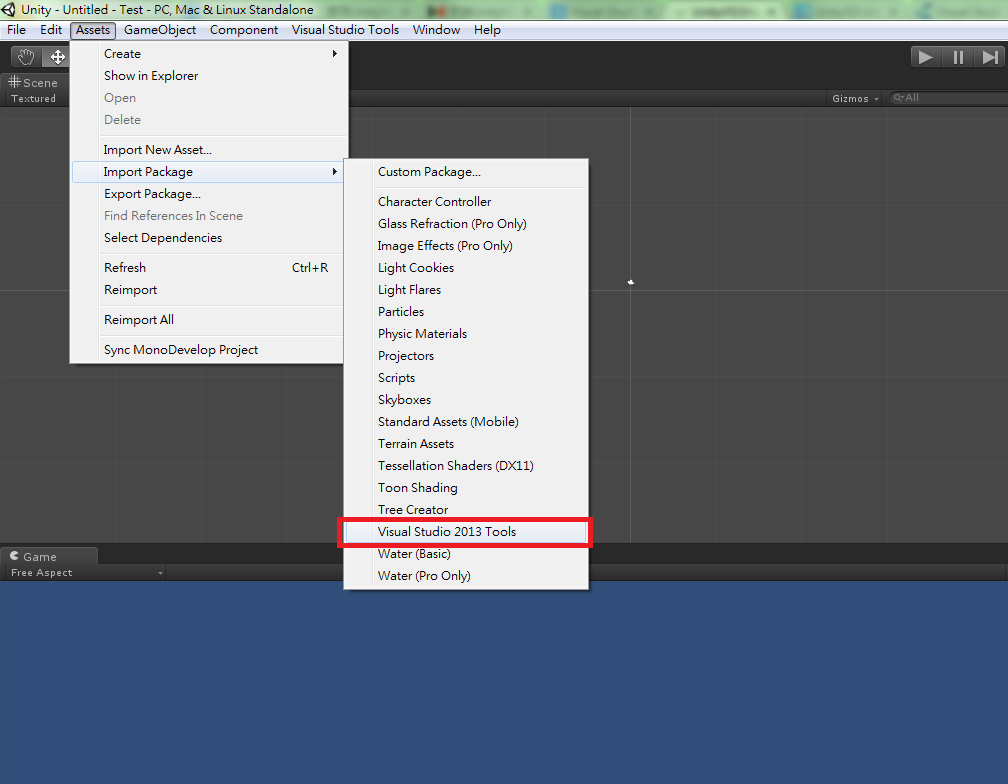This screenshot has width=1008, height=784.
Task: Import Glass Refraction (Pro Only) package
Action: [x=466, y=224]
